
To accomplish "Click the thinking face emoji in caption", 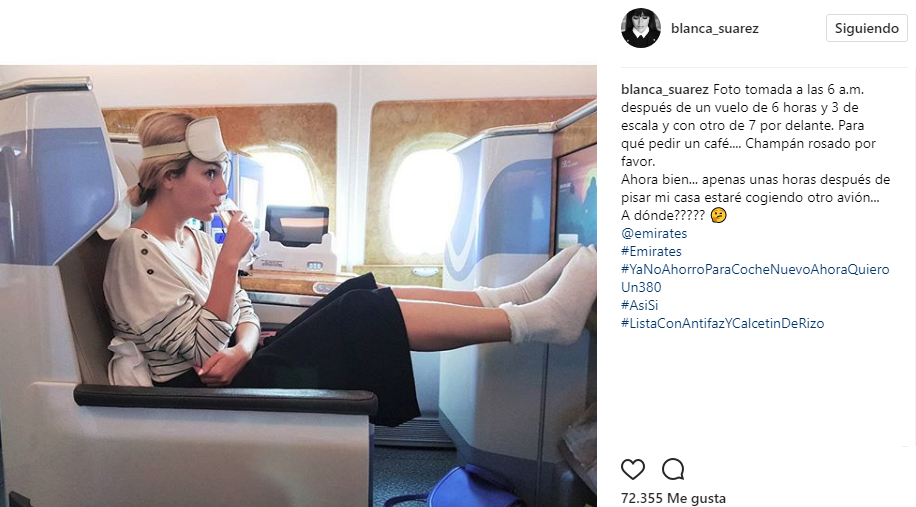I will 719,216.
